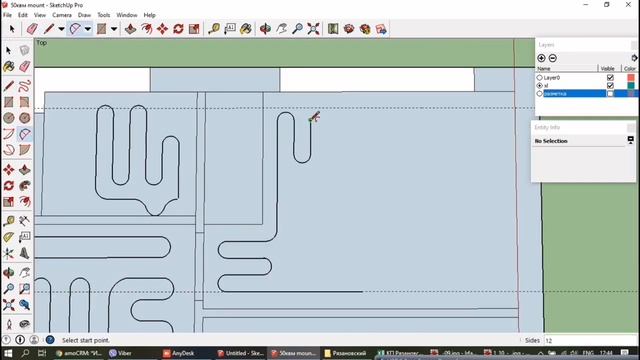640x360 pixels.
Task: Select the Pie tool
Action: 24,150
